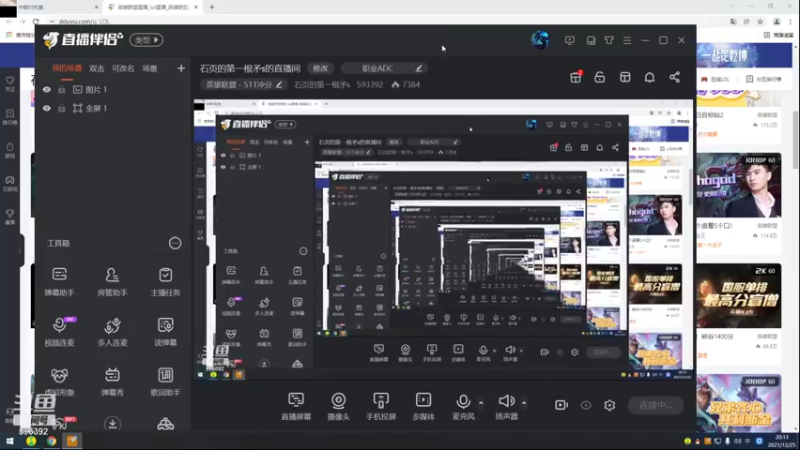Screen dimensions: 800x450
Task: Click the padlock icon in header
Action: [599, 77]
